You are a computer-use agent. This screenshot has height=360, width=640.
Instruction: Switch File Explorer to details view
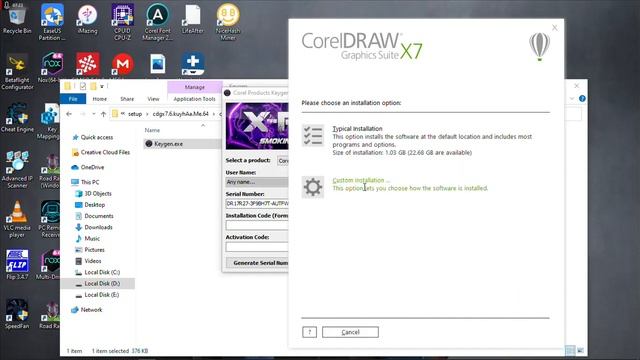click(x=570, y=350)
